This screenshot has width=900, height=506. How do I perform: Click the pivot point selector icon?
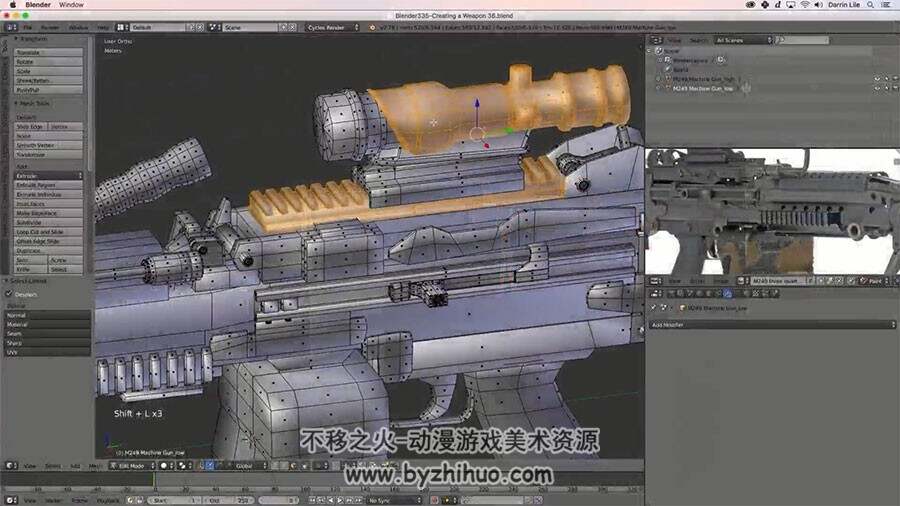(x=184, y=466)
